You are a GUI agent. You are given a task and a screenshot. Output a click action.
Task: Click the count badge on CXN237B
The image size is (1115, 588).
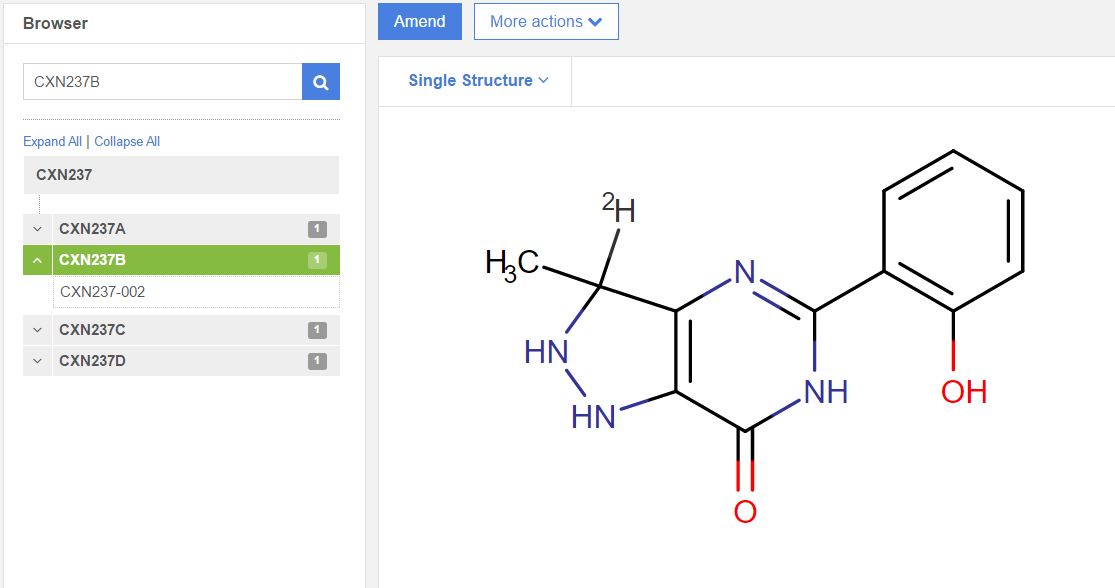317,261
